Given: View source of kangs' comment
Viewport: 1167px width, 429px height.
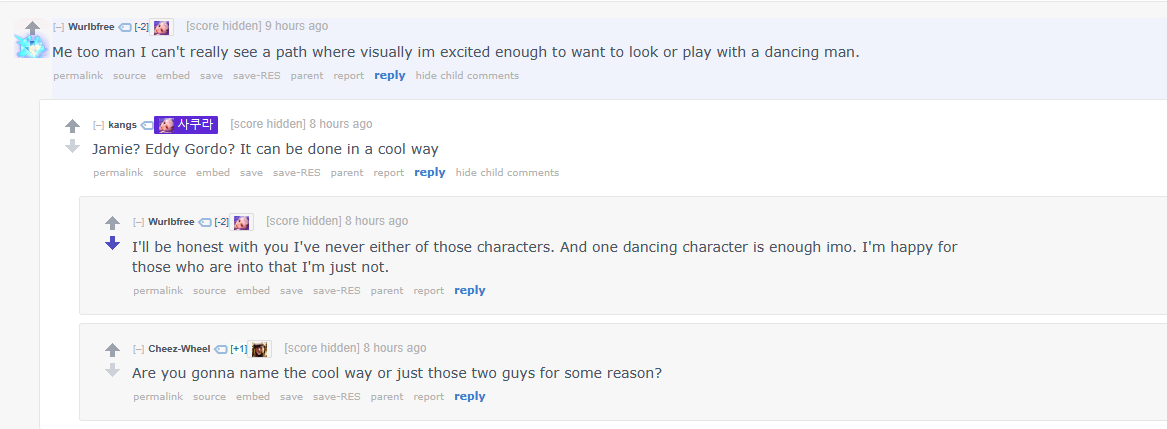Looking at the screenshot, I should coord(169,173).
